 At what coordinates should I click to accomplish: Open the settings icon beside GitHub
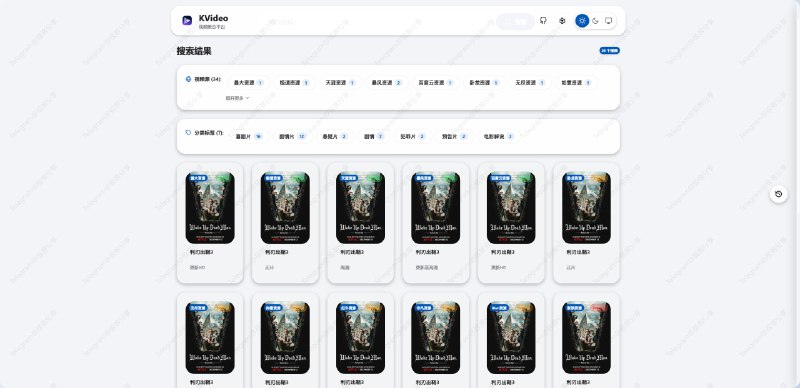coord(562,21)
